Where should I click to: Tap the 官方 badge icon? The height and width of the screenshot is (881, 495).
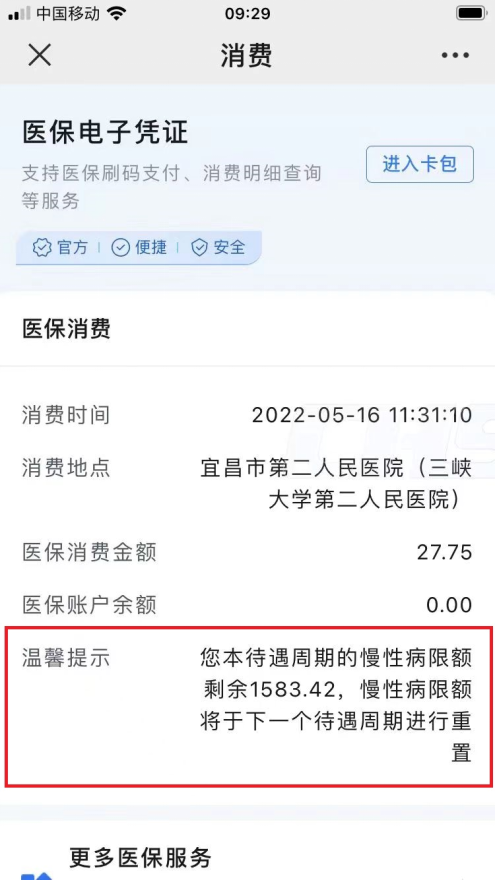click(x=42, y=247)
